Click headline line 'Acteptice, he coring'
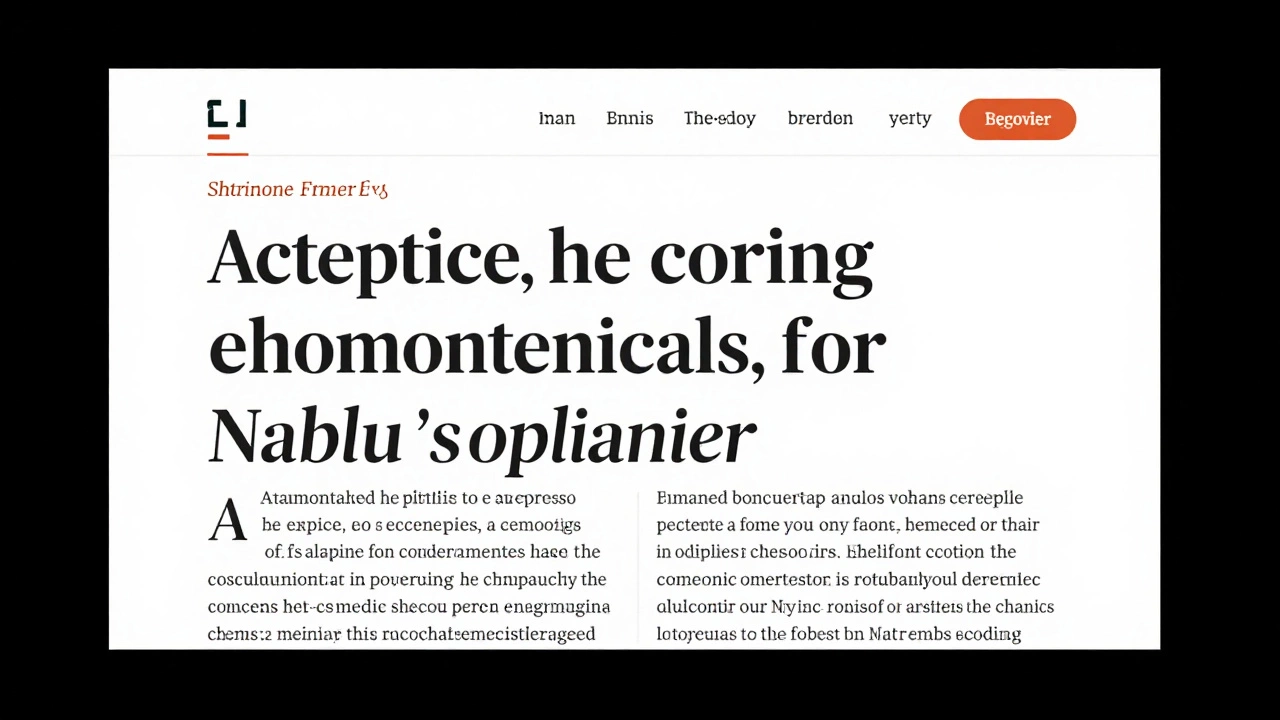The height and width of the screenshot is (720, 1280). click(540, 259)
